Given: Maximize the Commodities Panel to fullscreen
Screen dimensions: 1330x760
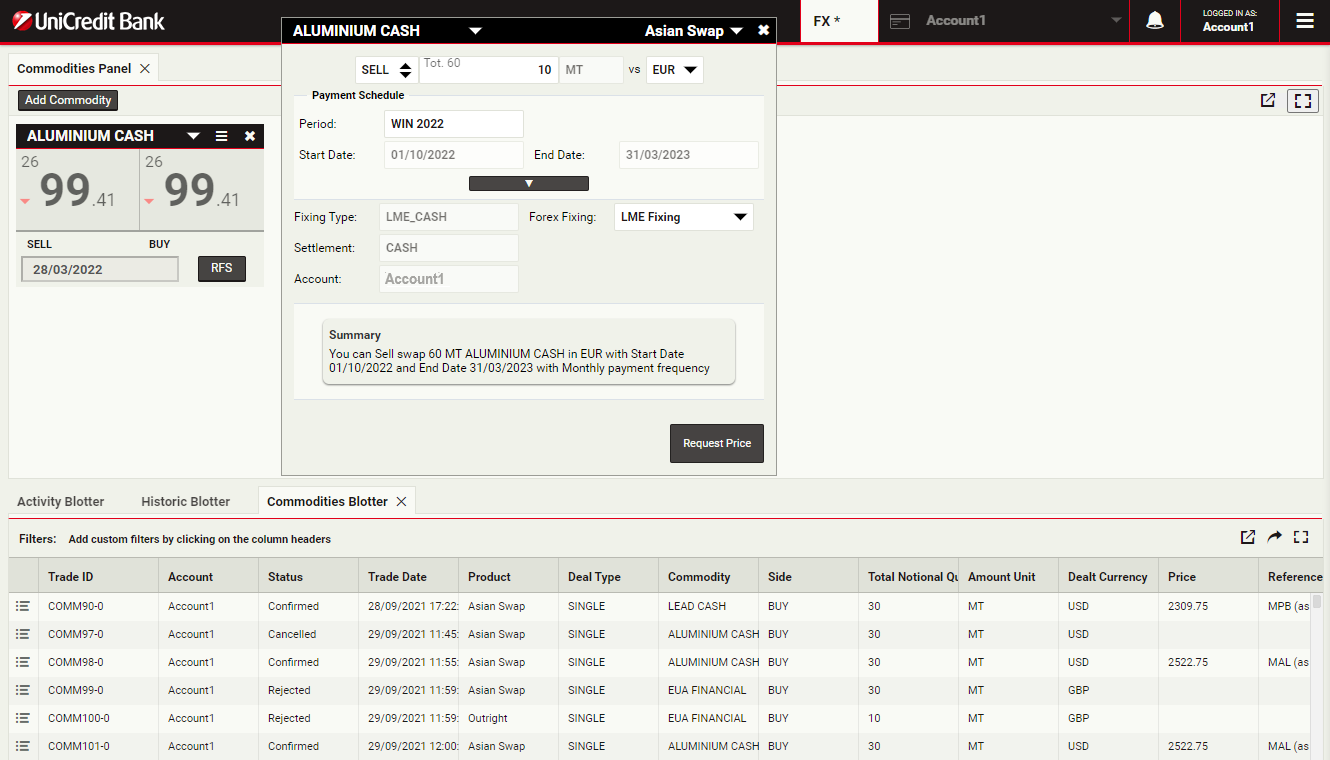Looking at the screenshot, I should [1302, 100].
